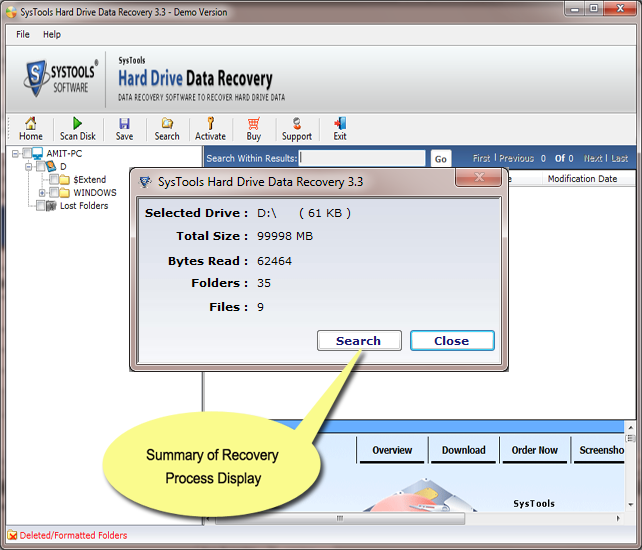This screenshot has width=642, height=550.
Task: Click the D drive icon in tree
Action: pyautogui.click(x=51, y=166)
